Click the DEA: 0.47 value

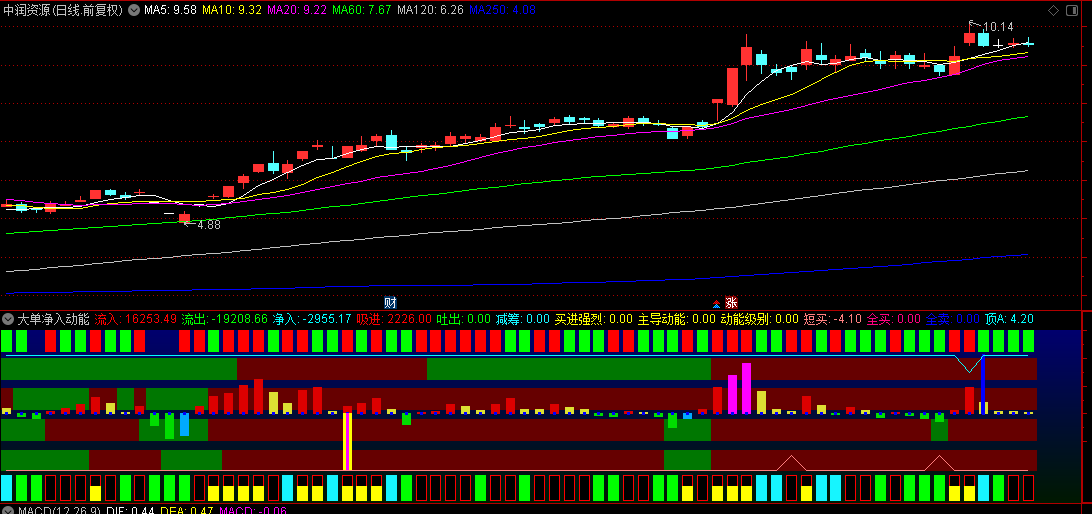(x=187, y=511)
